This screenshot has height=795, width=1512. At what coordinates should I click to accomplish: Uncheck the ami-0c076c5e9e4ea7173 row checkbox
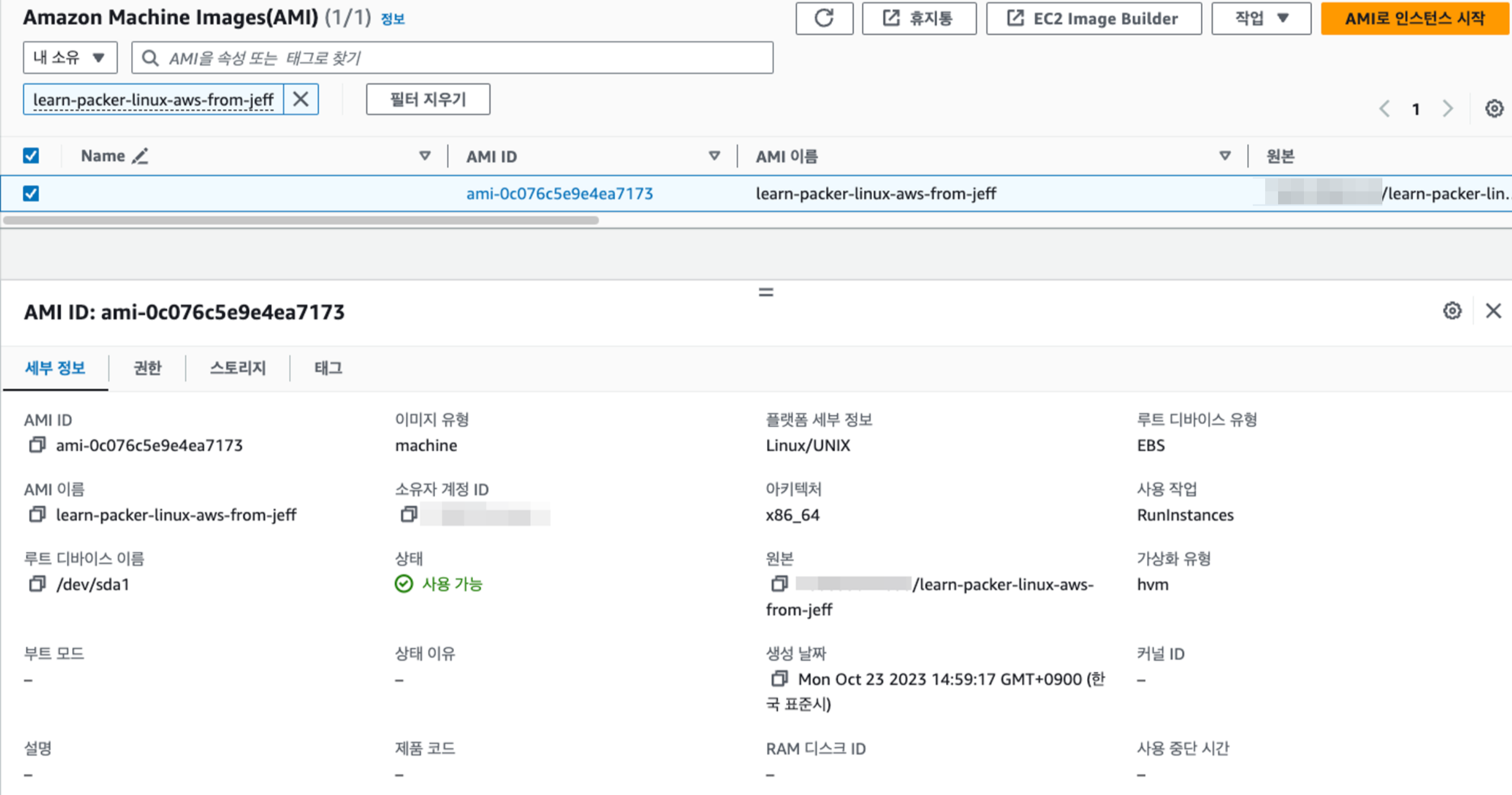[31, 193]
